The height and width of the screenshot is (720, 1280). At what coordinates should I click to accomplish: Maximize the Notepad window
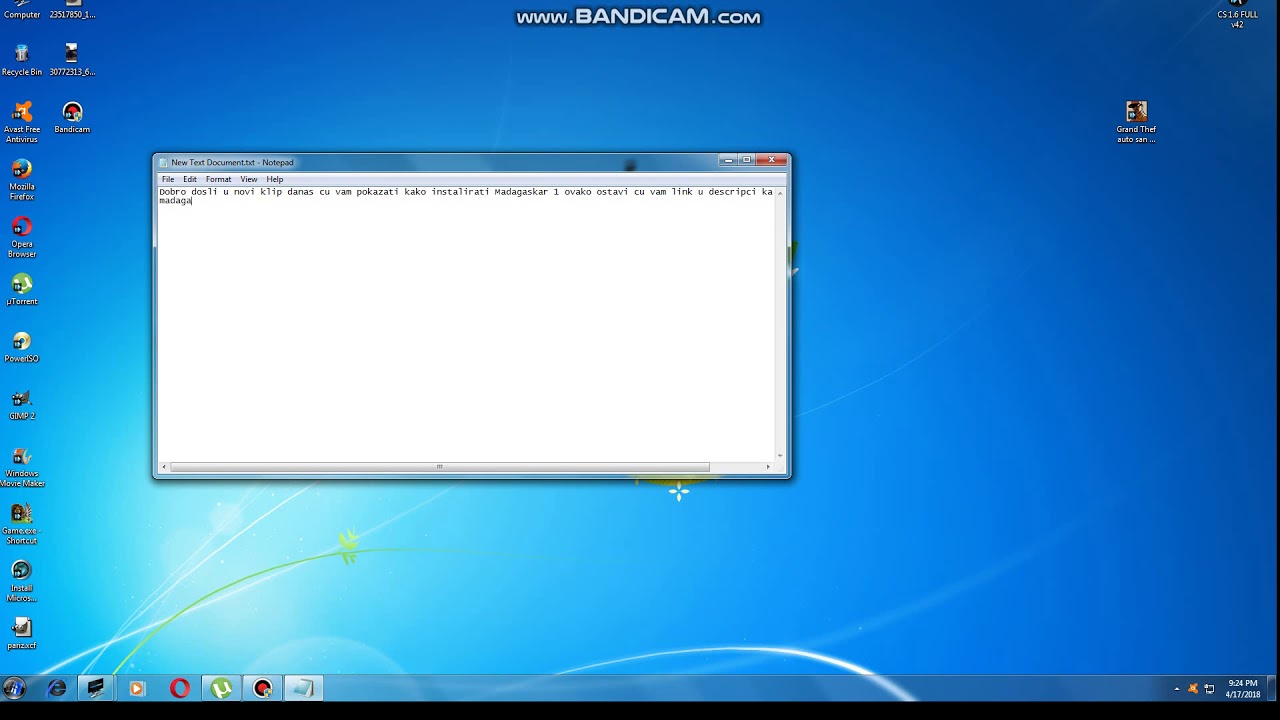746,160
